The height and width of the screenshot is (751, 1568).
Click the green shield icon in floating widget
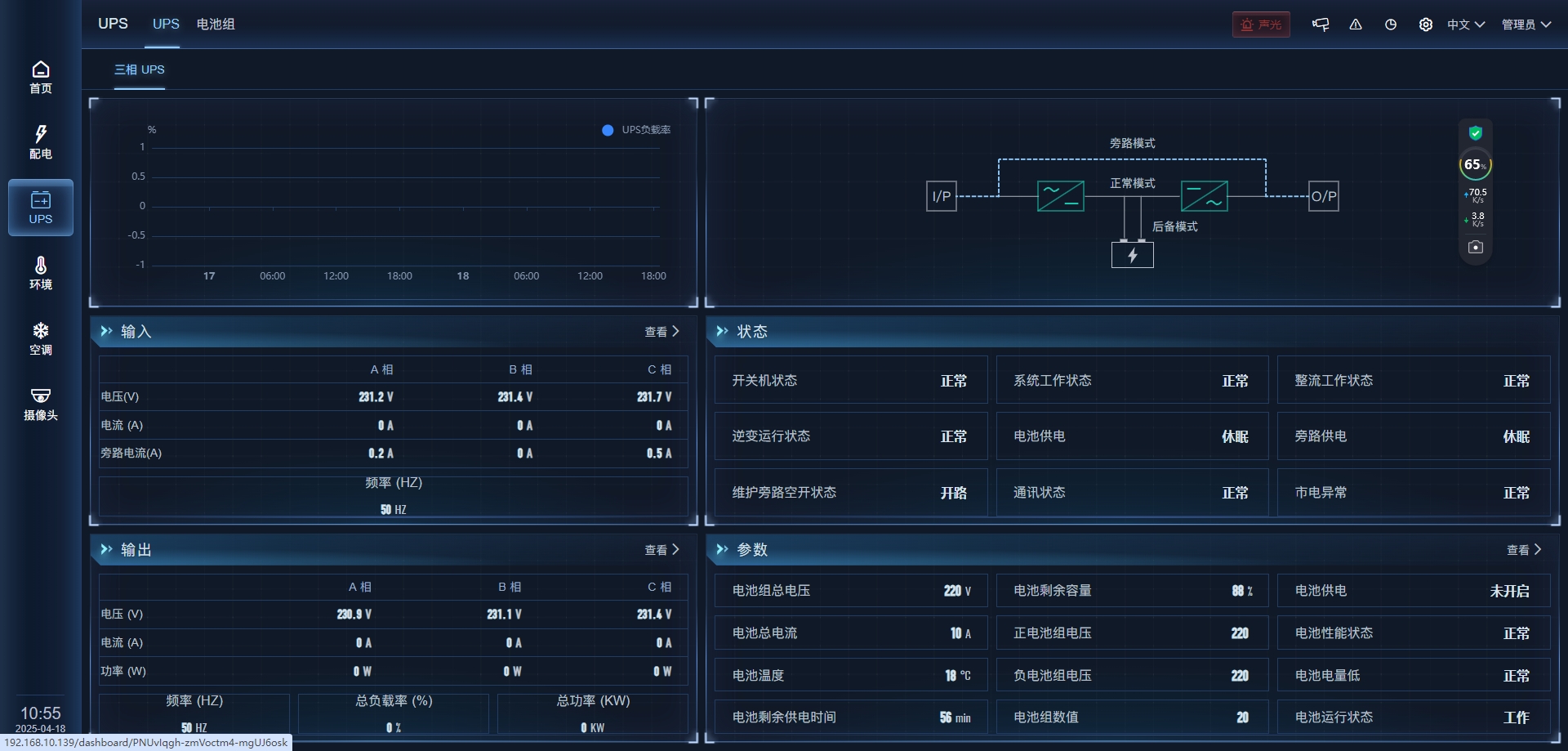click(1476, 133)
